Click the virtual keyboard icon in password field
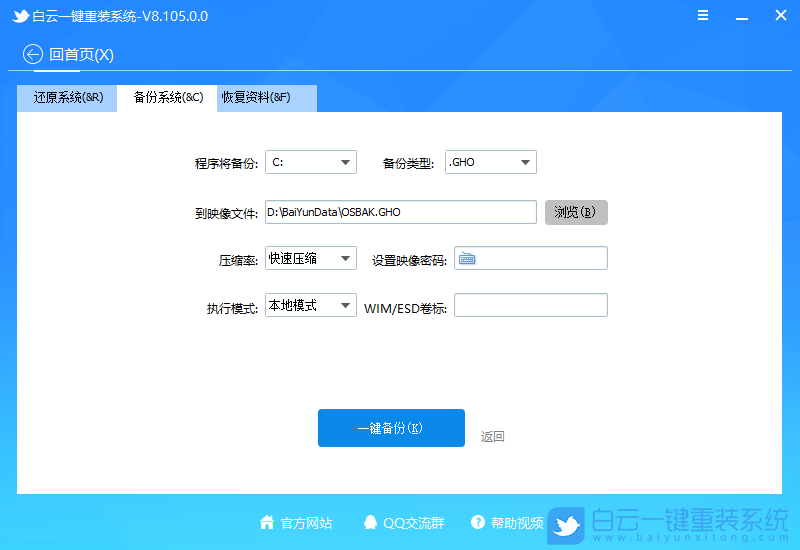Viewport: 800px width, 550px height. click(x=467, y=259)
